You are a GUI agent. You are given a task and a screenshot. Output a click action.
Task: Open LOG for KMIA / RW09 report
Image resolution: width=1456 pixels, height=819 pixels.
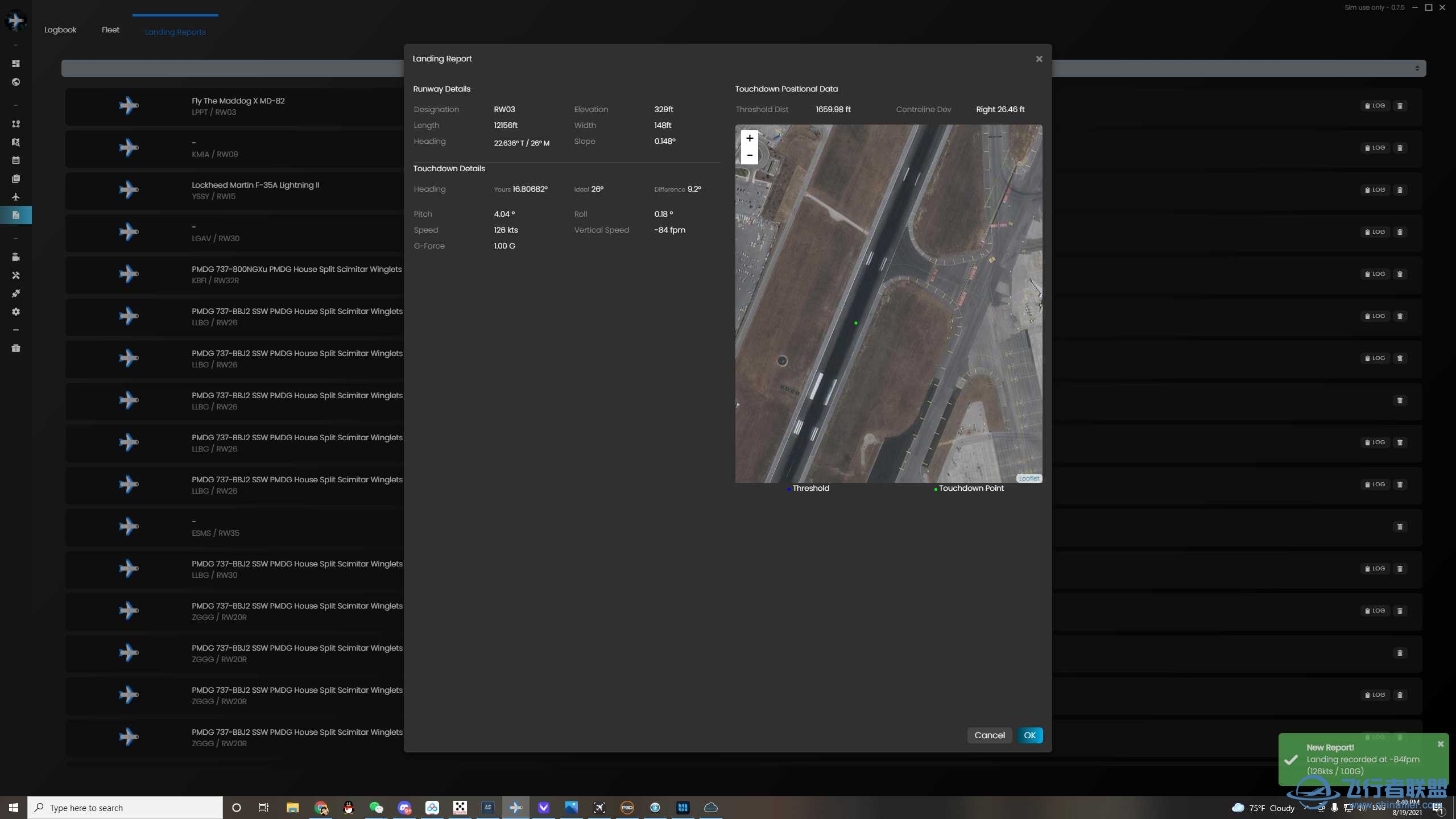coord(1375,148)
